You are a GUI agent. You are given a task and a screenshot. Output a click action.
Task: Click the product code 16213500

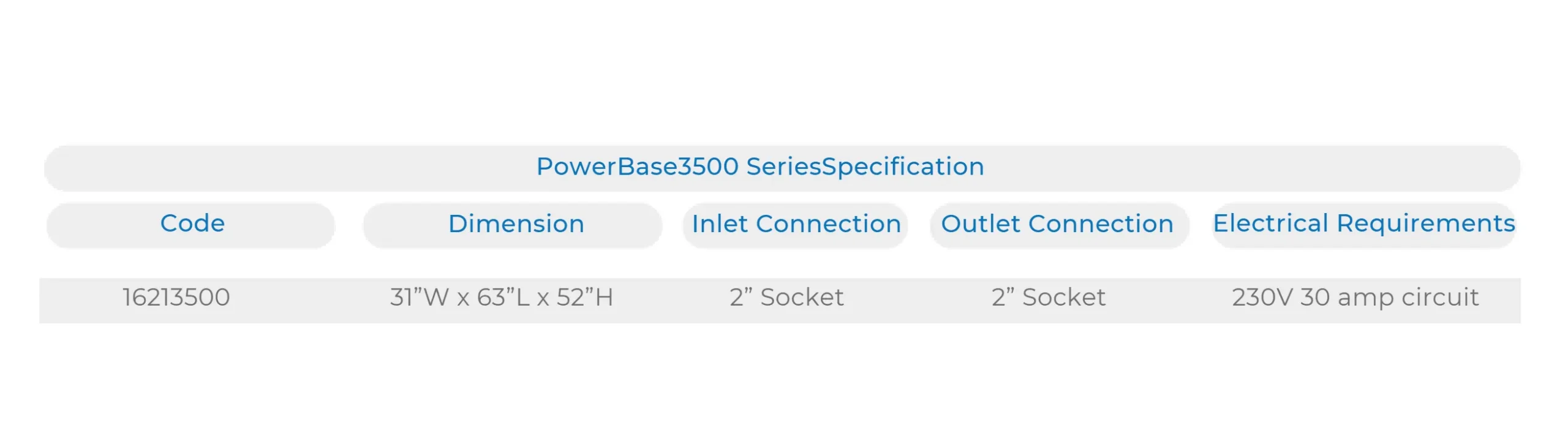click(x=176, y=298)
